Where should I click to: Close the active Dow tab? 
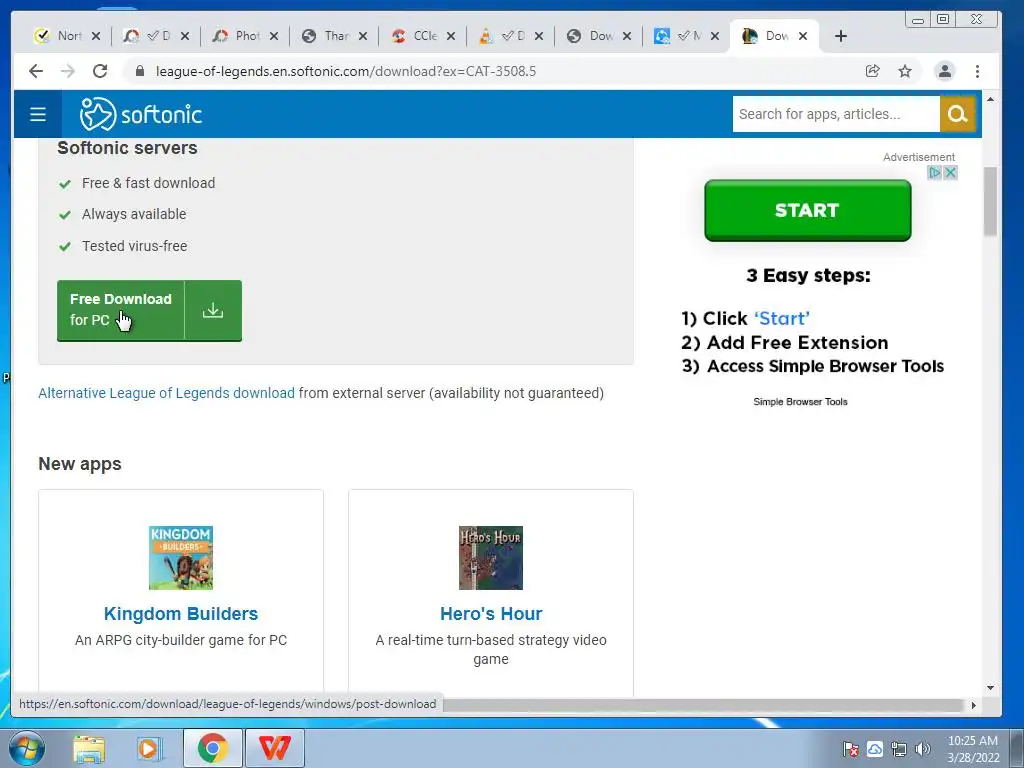[x=803, y=36]
